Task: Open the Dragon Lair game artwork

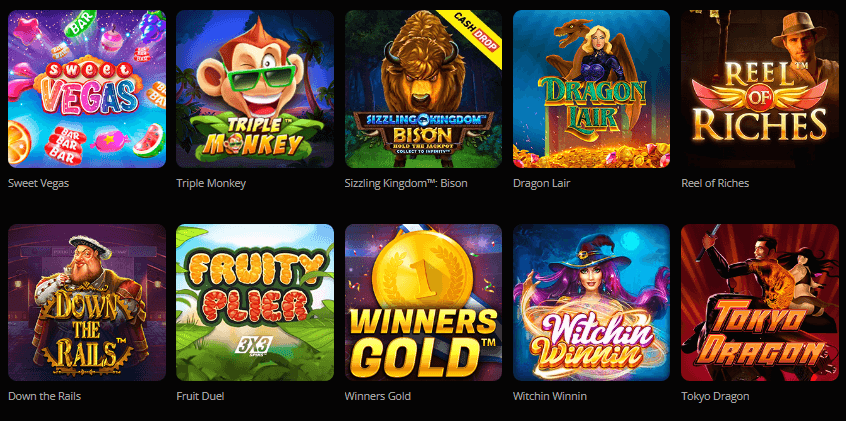Action: click(591, 89)
